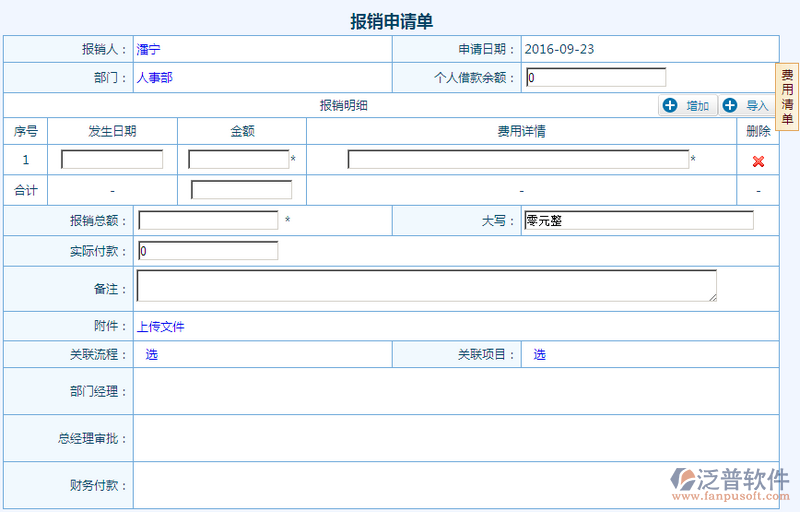Screen dimensions: 800x512
Task: Select a linked project via 关联项目 选
Action: click(x=539, y=354)
